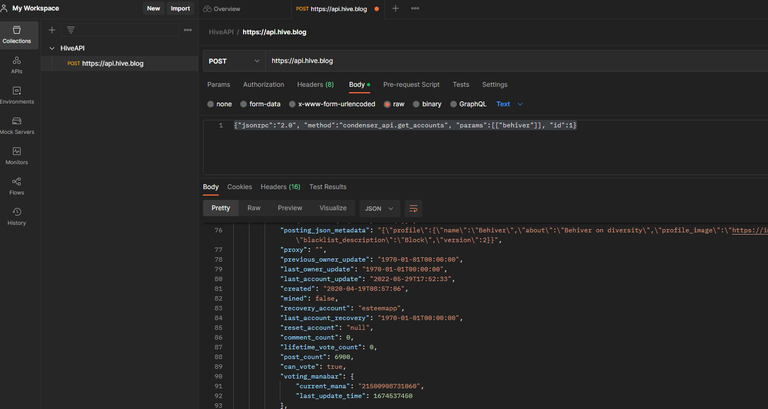The image size is (768, 409).
Task: Select the x-www-form-urlencoded body type
Action: (332, 104)
